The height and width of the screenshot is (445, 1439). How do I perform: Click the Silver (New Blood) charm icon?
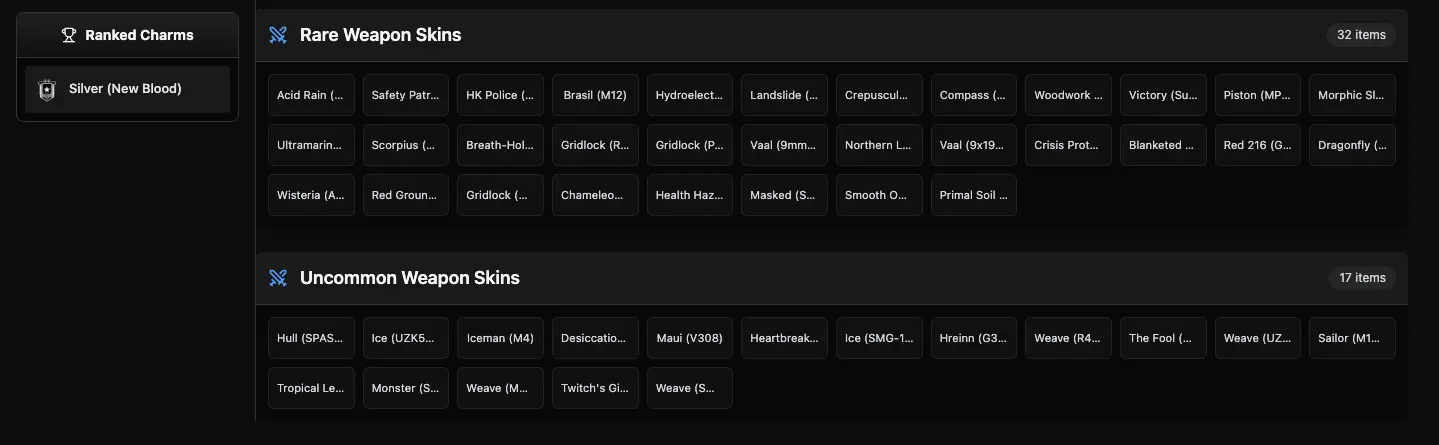tap(46, 89)
